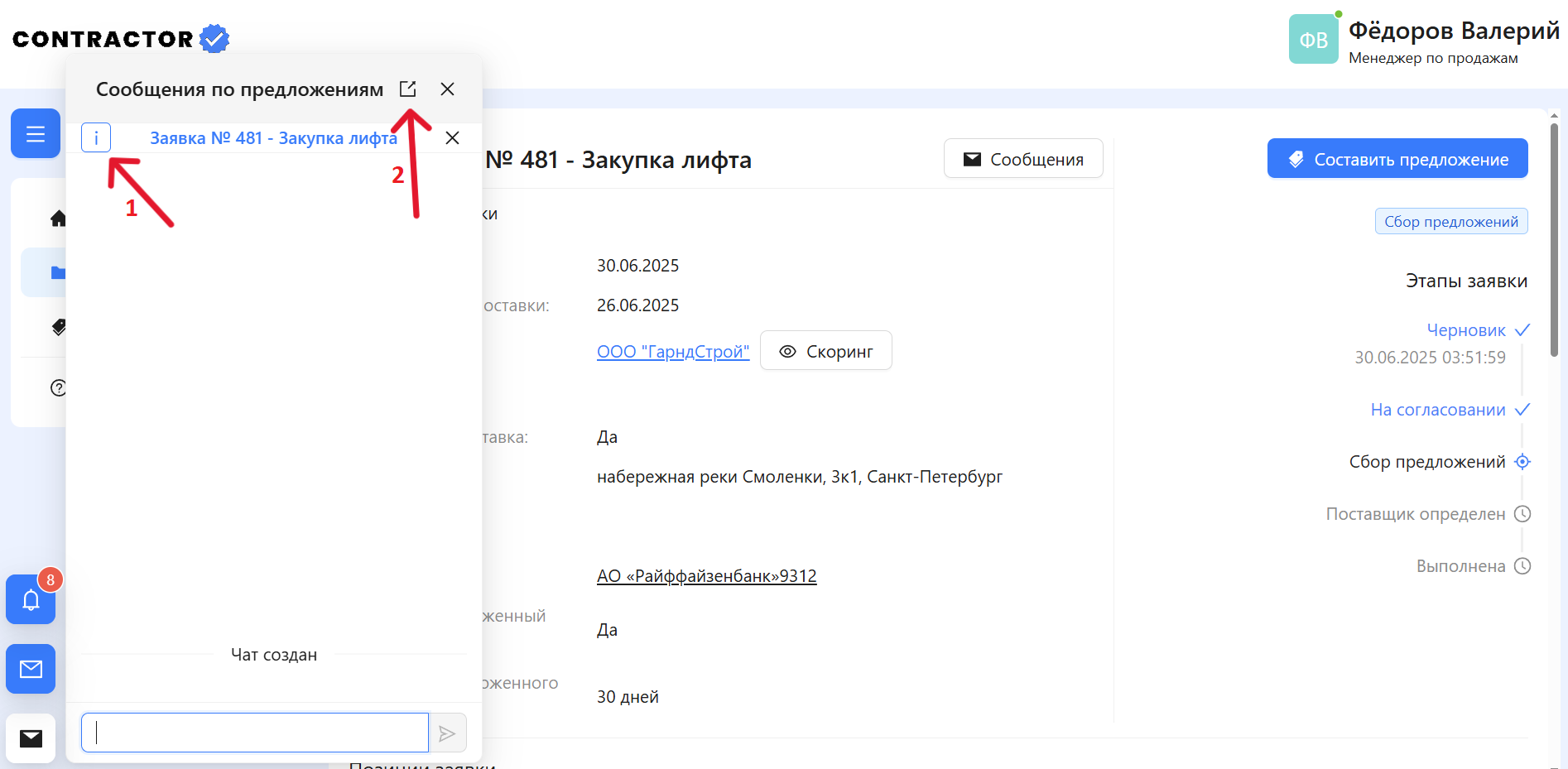
Task: Select the 'Черновик' stage
Action: [x=1466, y=330]
